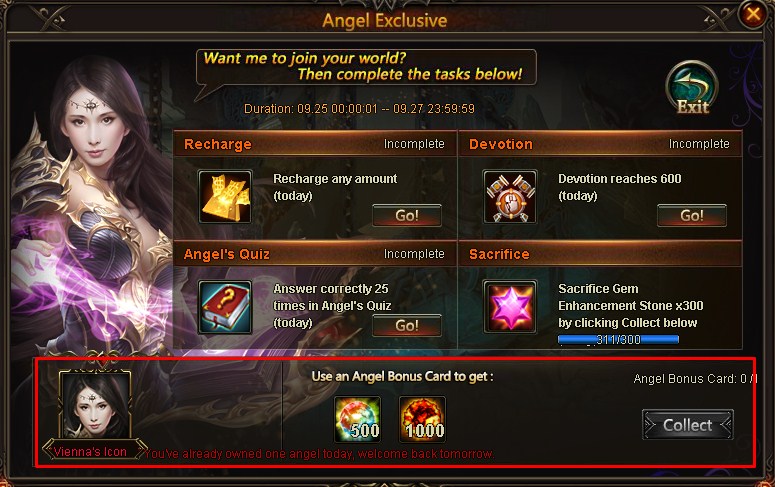This screenshot has width=775, height=487.
Task: Select the 1000 fiery orb reward icon
Action: [422, 419]
